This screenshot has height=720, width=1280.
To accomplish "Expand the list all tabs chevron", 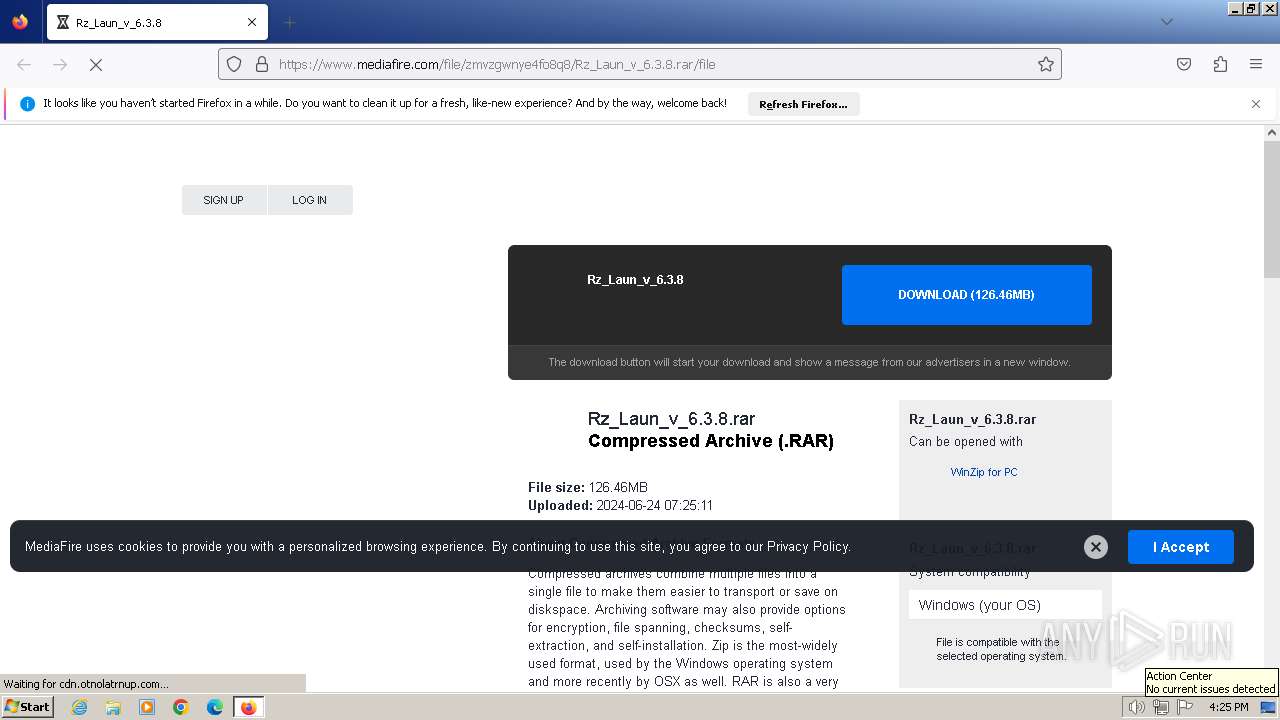I will point(1166,22).
